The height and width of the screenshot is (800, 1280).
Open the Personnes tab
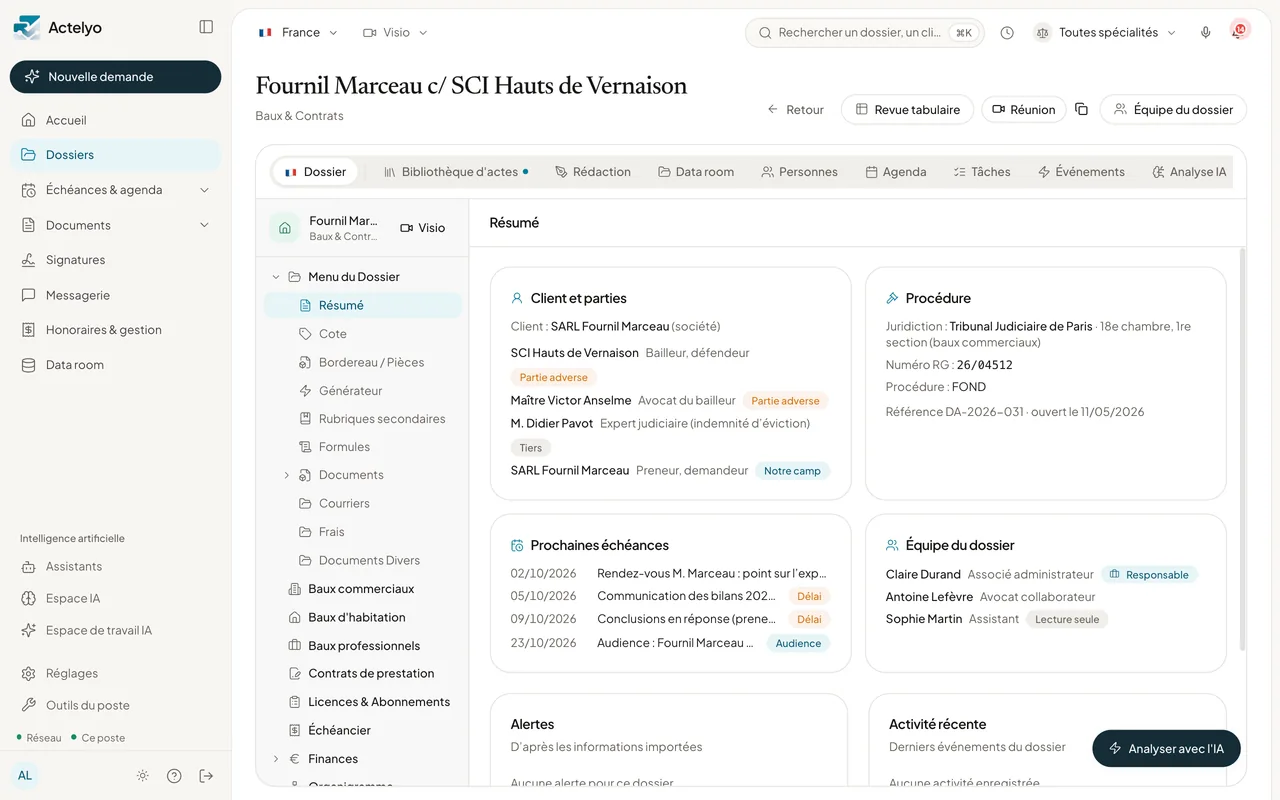coord(799,172)
